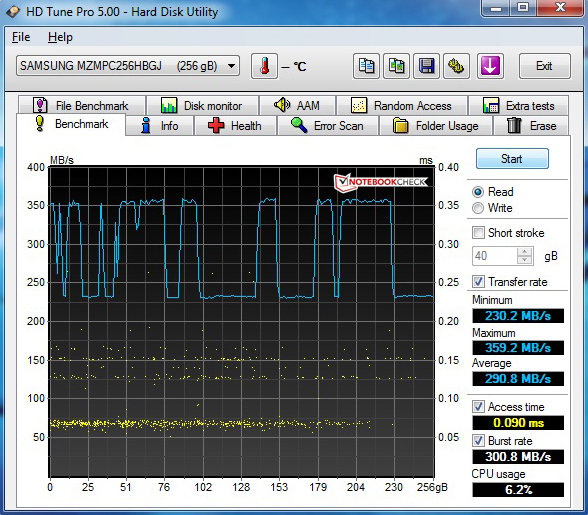Switch to the Random Access tab
This screenshot has height=515, width=588.
[402, 106]
